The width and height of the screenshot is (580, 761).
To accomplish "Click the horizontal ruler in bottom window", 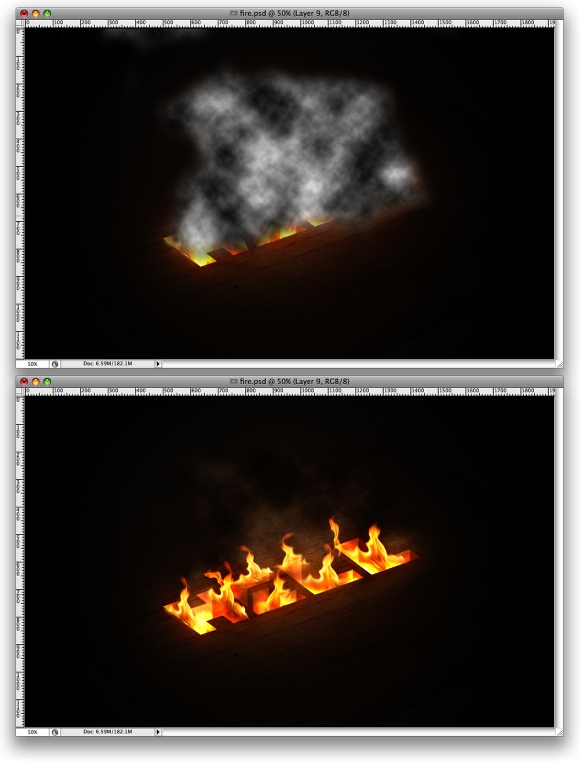I will coord(290,392).
